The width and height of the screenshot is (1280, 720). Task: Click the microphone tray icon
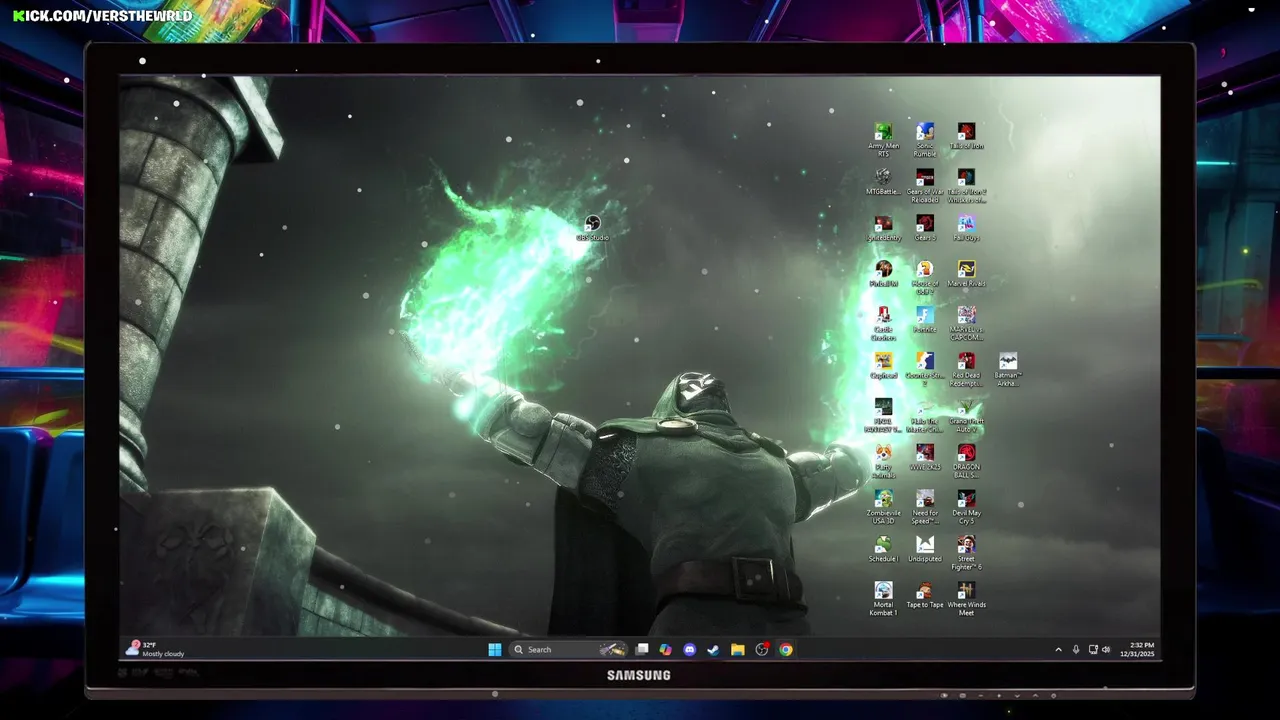coord(1076,650)
